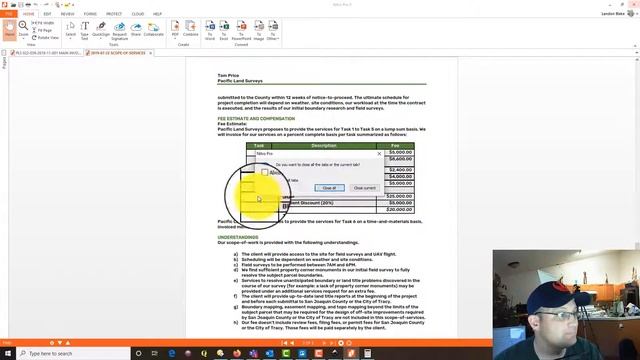The image size is (640, 360).
Task: Switch to the PROTECT ribbon tab
Action: coord(114,14)
